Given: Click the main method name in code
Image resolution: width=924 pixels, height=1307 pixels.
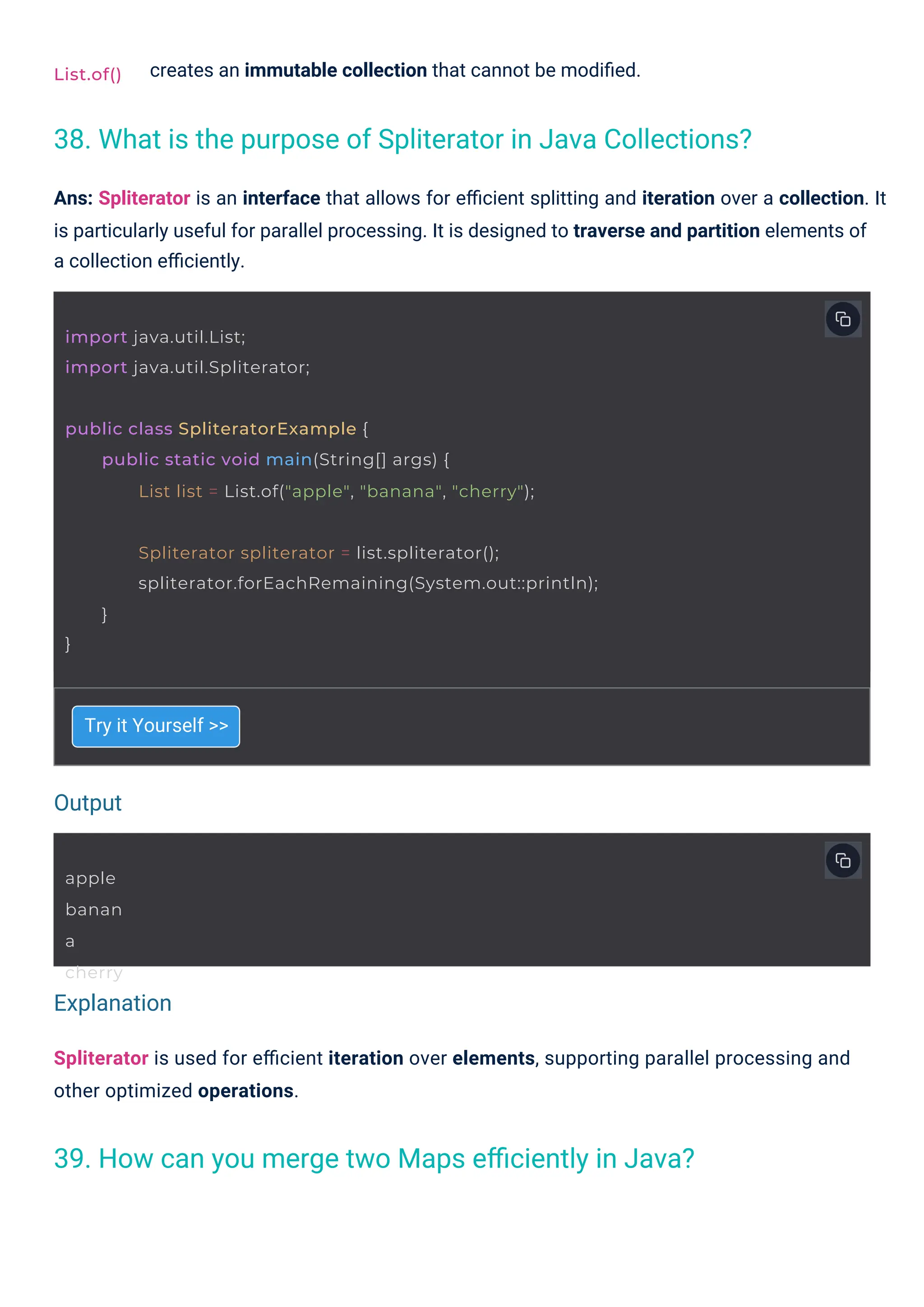Looking at the screenshot, I should point(288,459).
